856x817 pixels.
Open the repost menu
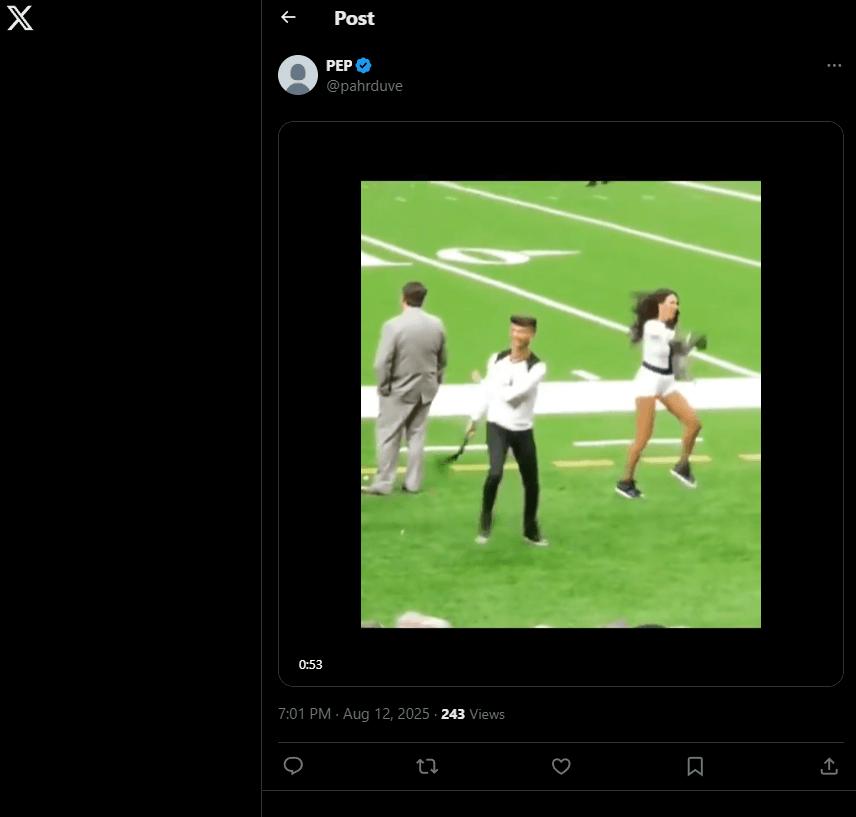427,766
